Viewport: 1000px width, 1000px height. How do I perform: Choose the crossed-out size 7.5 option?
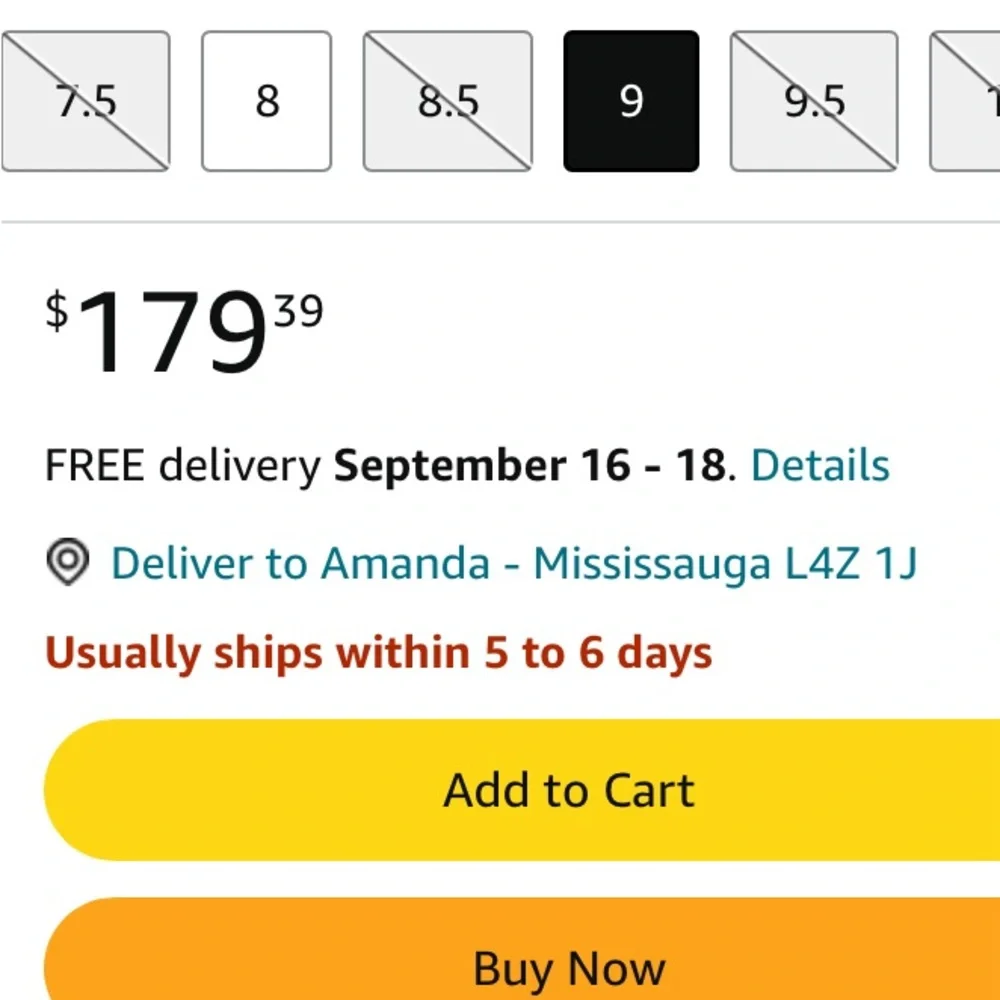pyautogui.click(x=85, y=101)
